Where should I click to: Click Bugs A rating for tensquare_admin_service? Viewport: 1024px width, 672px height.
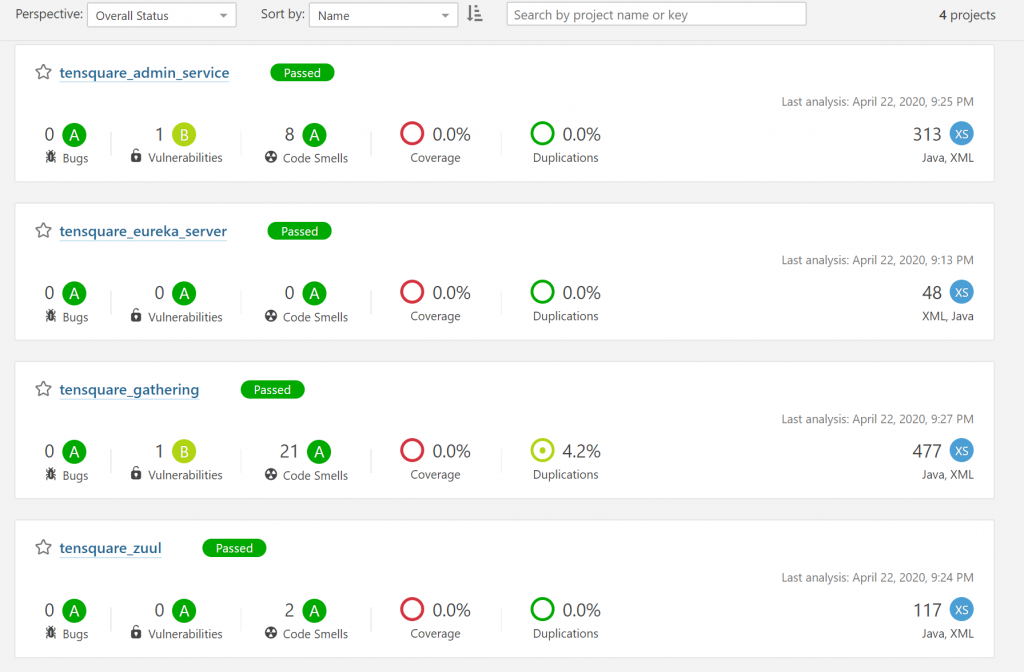pos(74,135)
